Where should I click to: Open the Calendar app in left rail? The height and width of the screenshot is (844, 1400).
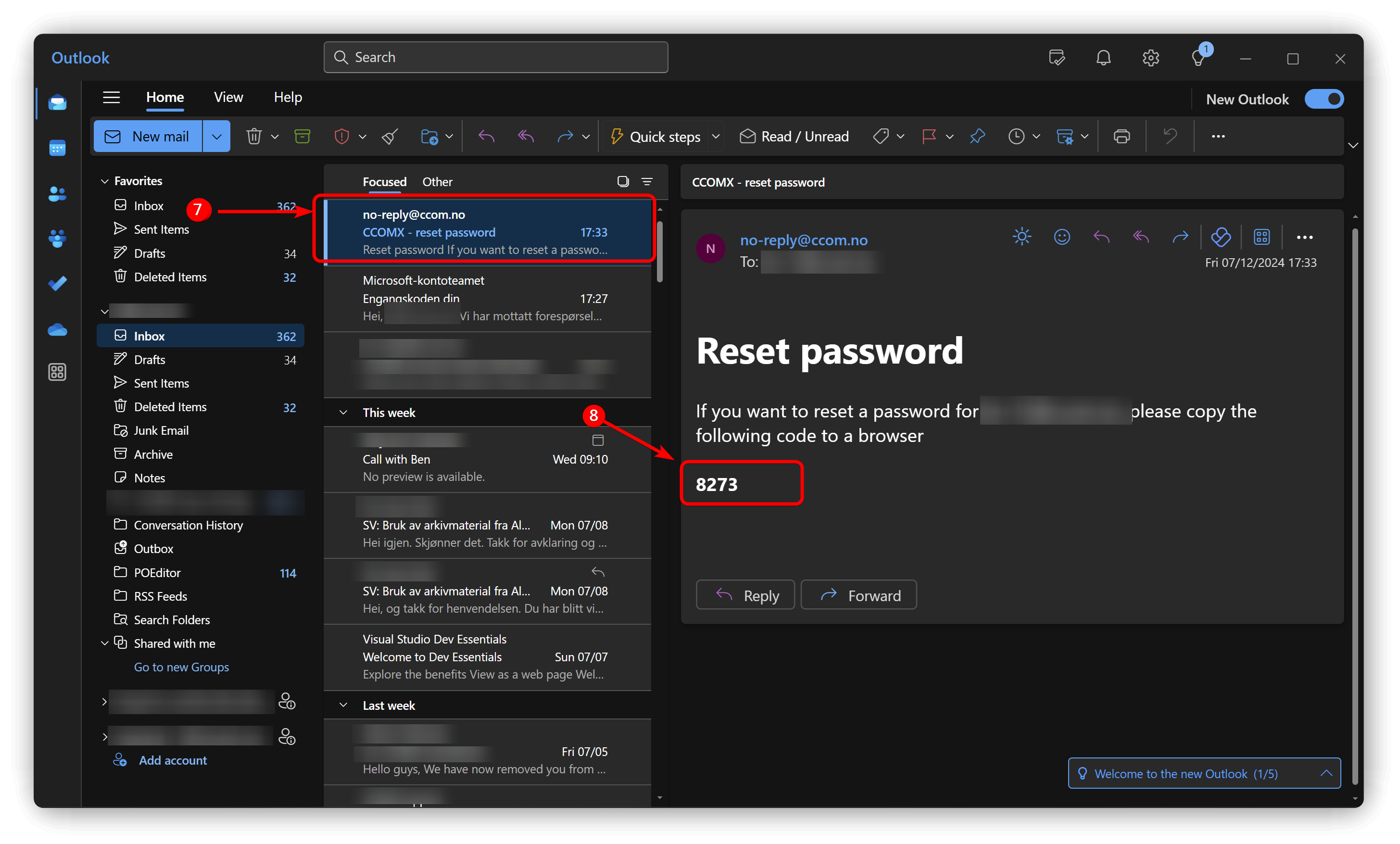click(x=57, y=148)
